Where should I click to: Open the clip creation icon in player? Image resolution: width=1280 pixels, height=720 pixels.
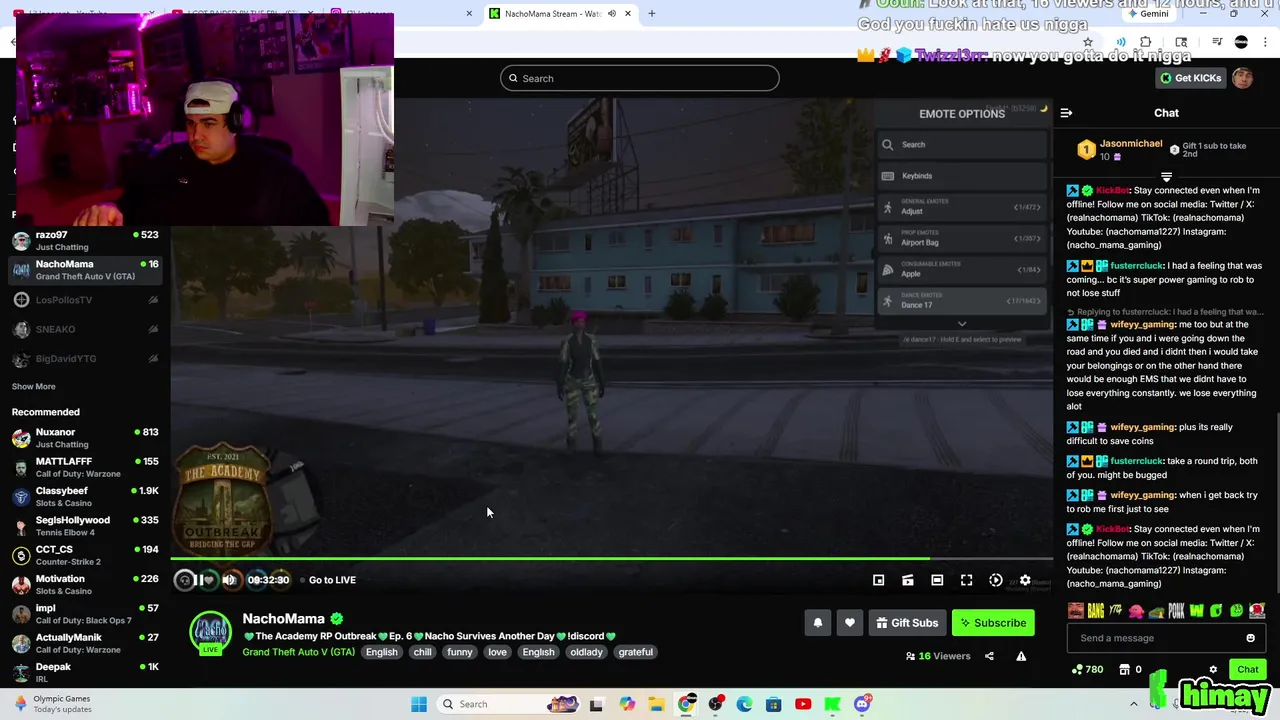point(908,580)
